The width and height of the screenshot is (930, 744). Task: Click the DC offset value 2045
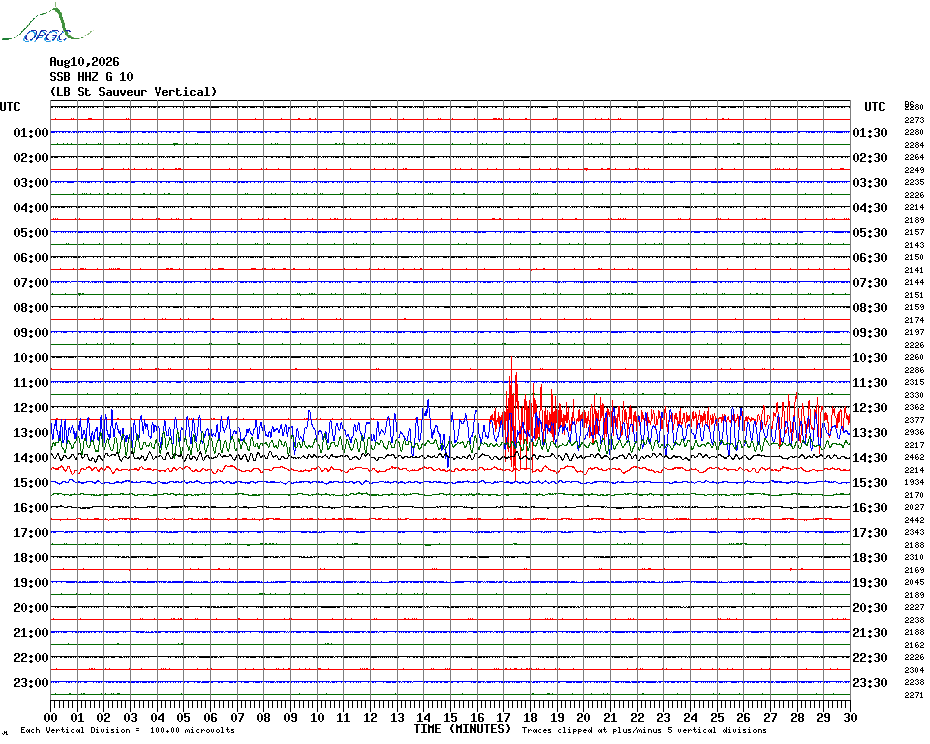pos(914,583)
